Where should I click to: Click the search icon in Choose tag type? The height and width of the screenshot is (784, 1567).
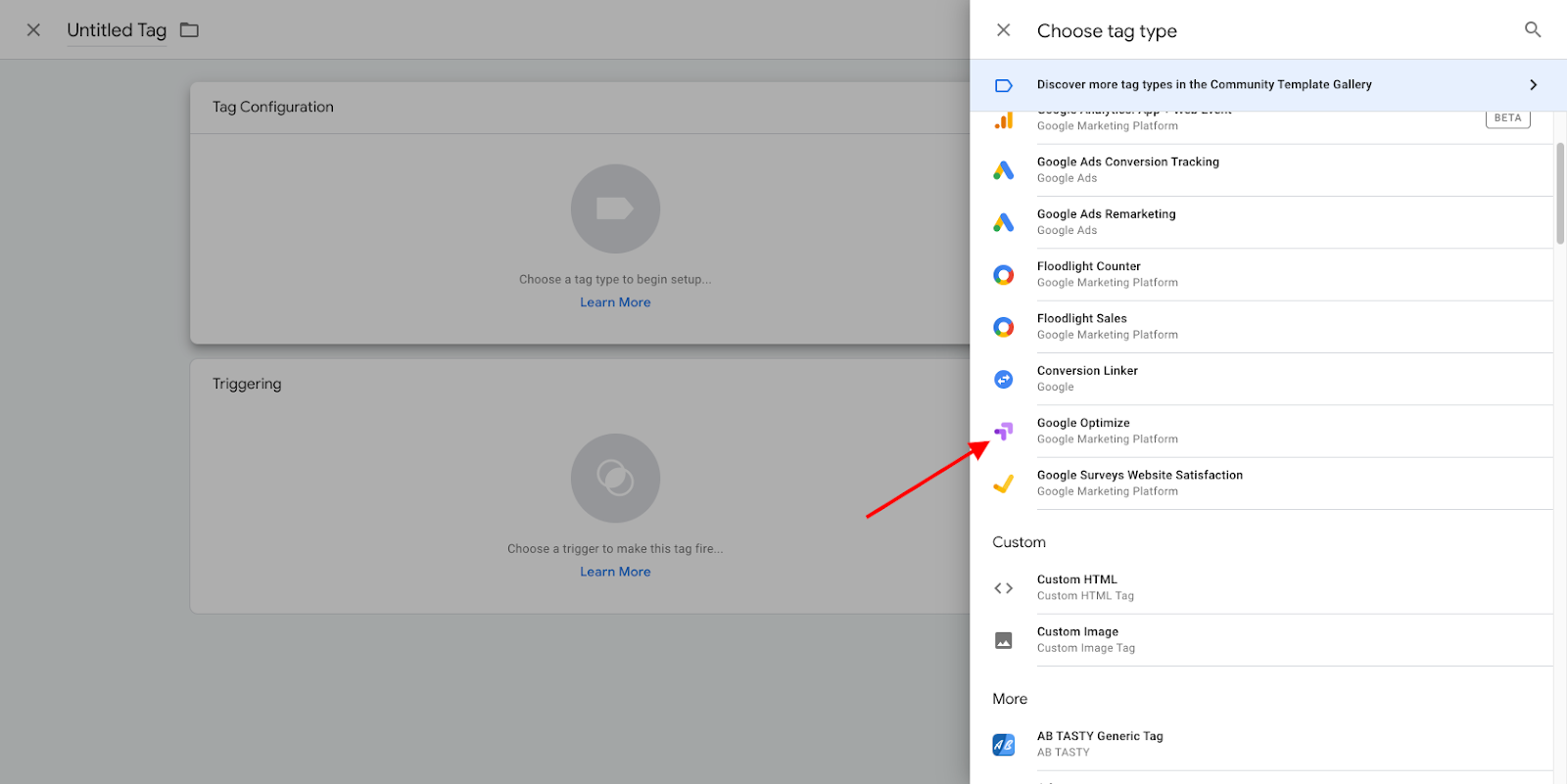[1533, 30]
